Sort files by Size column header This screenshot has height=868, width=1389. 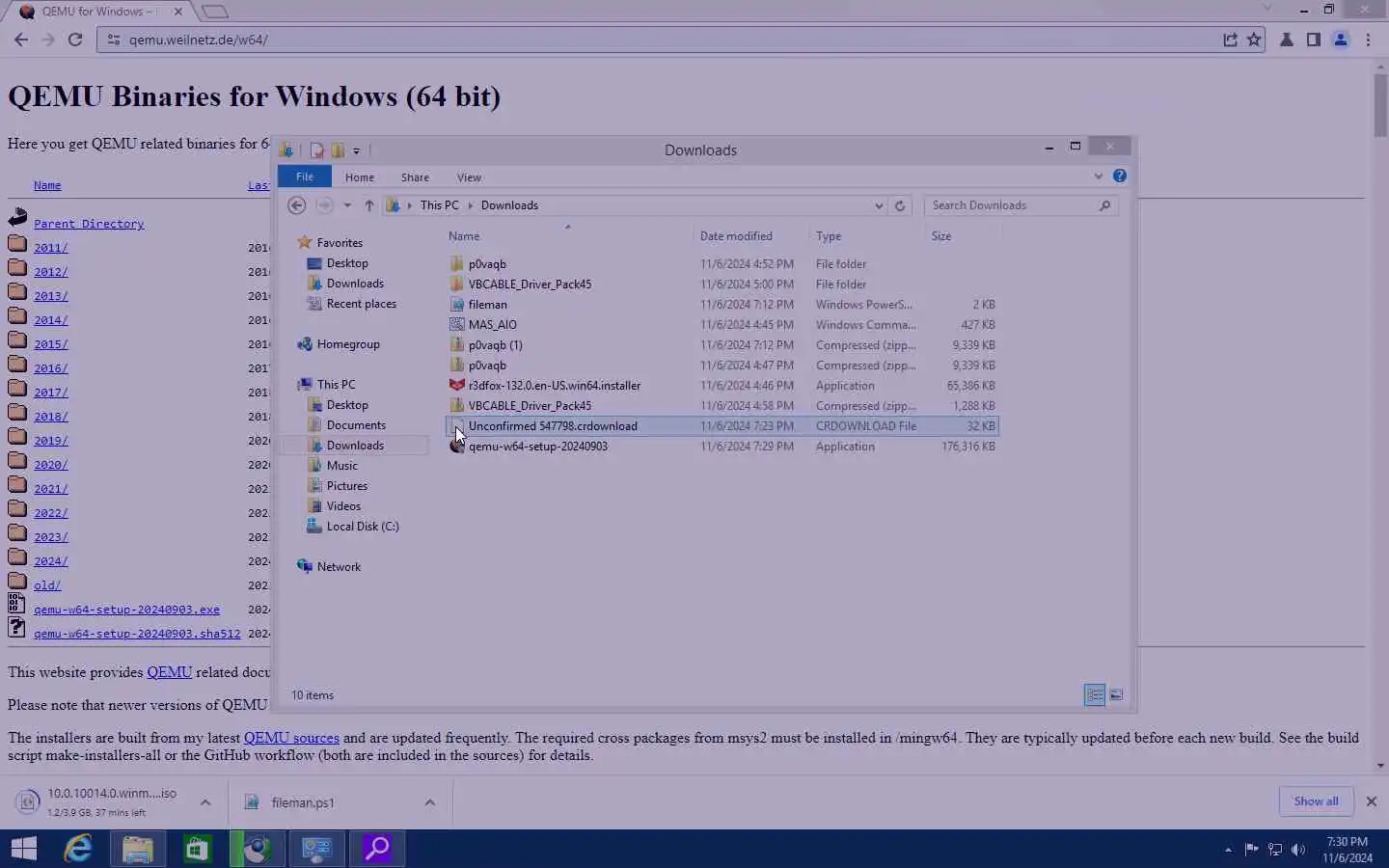941,236
